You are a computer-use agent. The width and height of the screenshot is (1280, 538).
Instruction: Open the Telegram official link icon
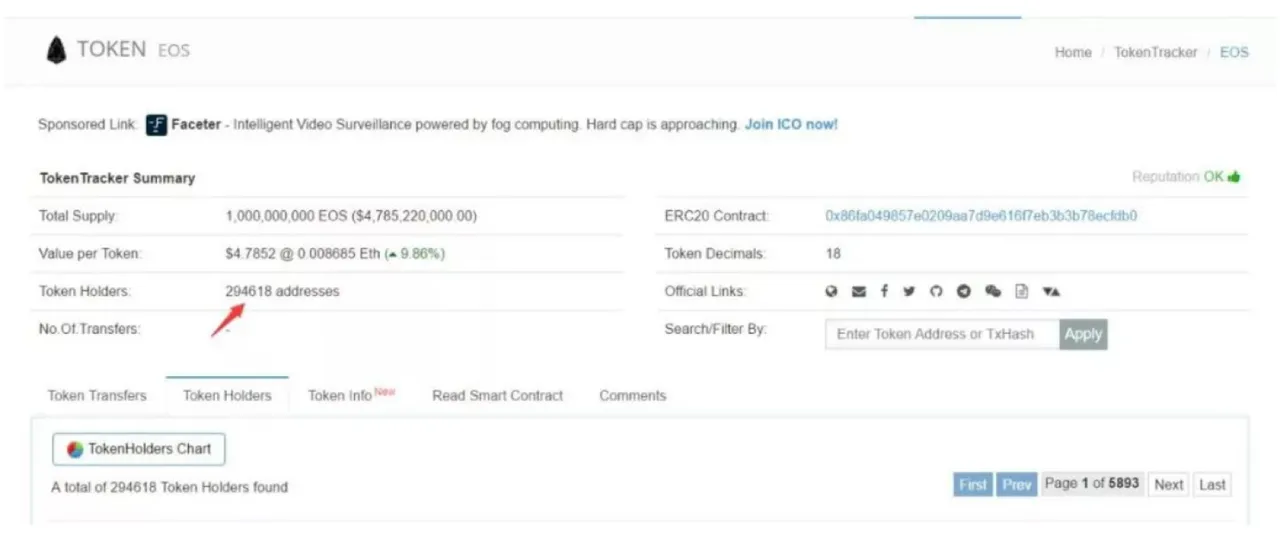click(964, 291)
